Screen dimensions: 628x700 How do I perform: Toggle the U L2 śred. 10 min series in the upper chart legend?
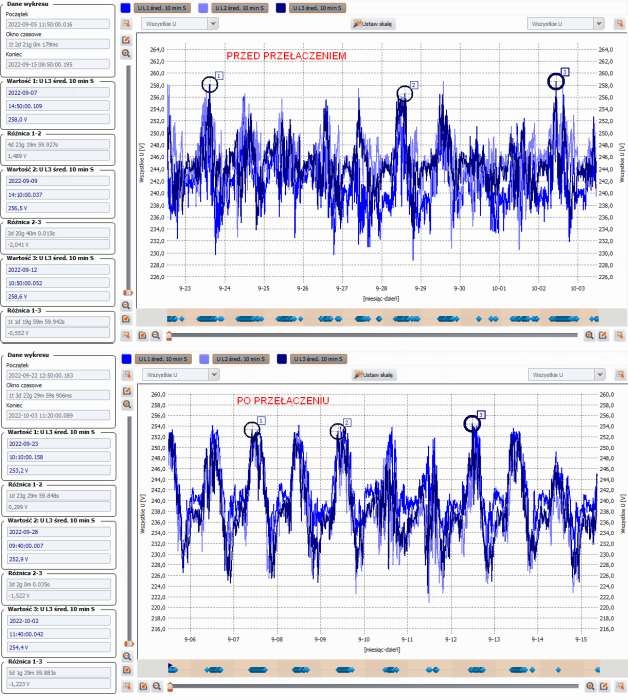pos(240,8)
